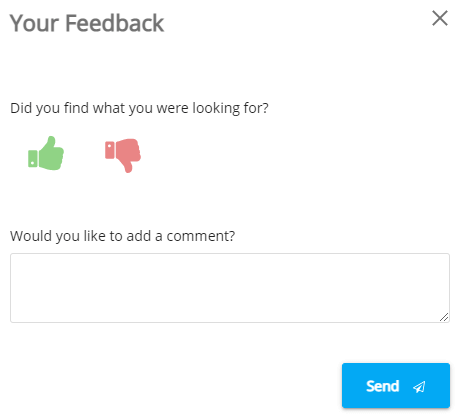456x417 pixels.
Task: Click the 'Did you find what you were looking for?' text
Action: [x=139, y=108]
